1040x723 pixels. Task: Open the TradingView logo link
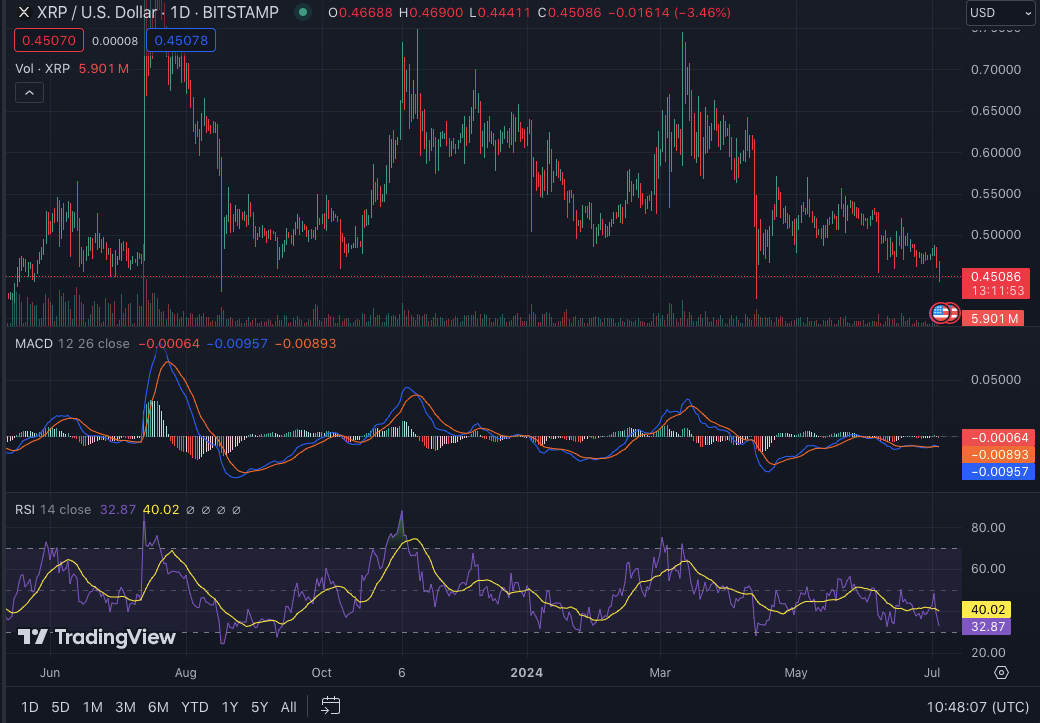coord(97,637)
